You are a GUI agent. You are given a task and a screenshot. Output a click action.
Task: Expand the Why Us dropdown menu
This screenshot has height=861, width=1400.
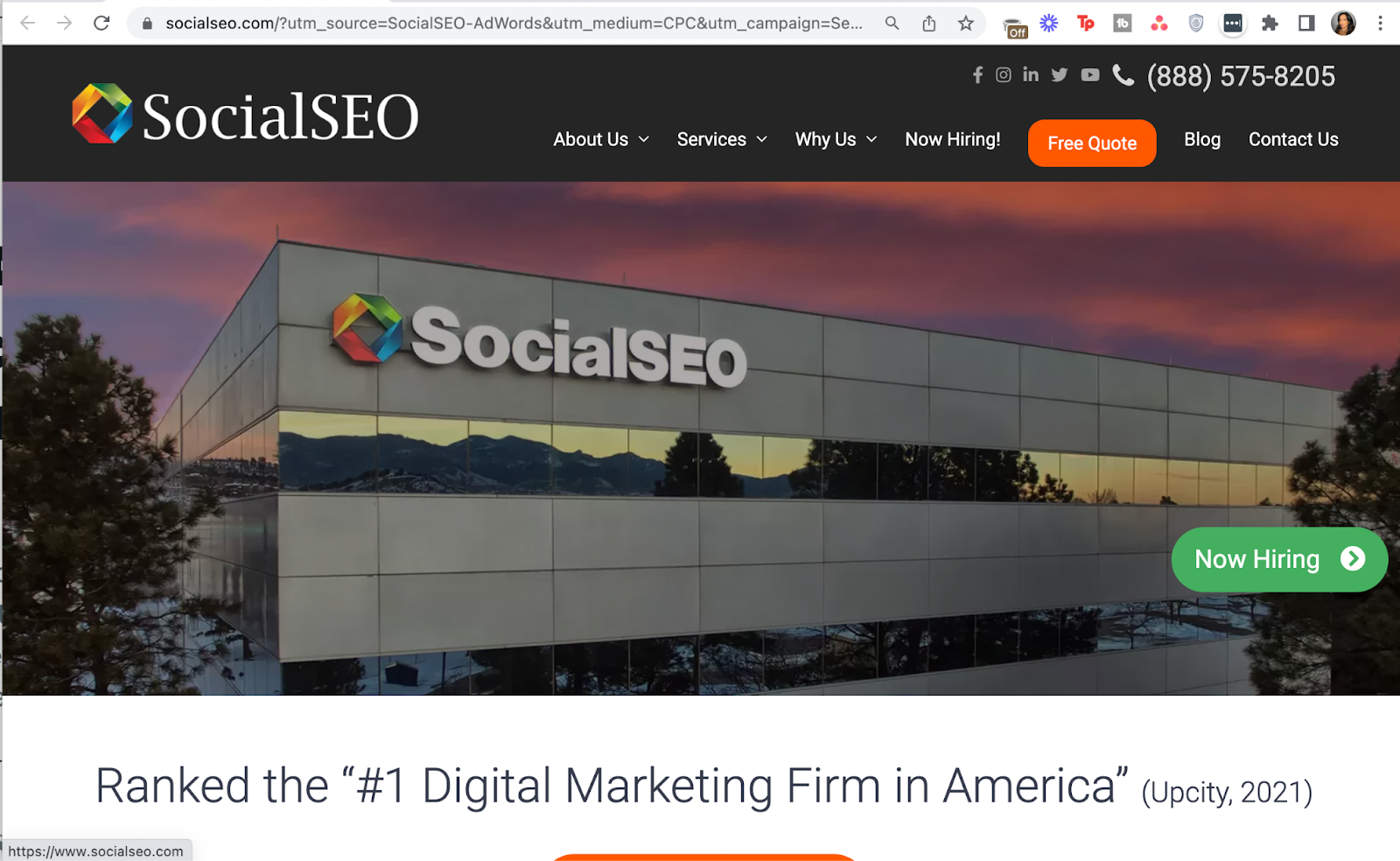[x=836, y=140]
